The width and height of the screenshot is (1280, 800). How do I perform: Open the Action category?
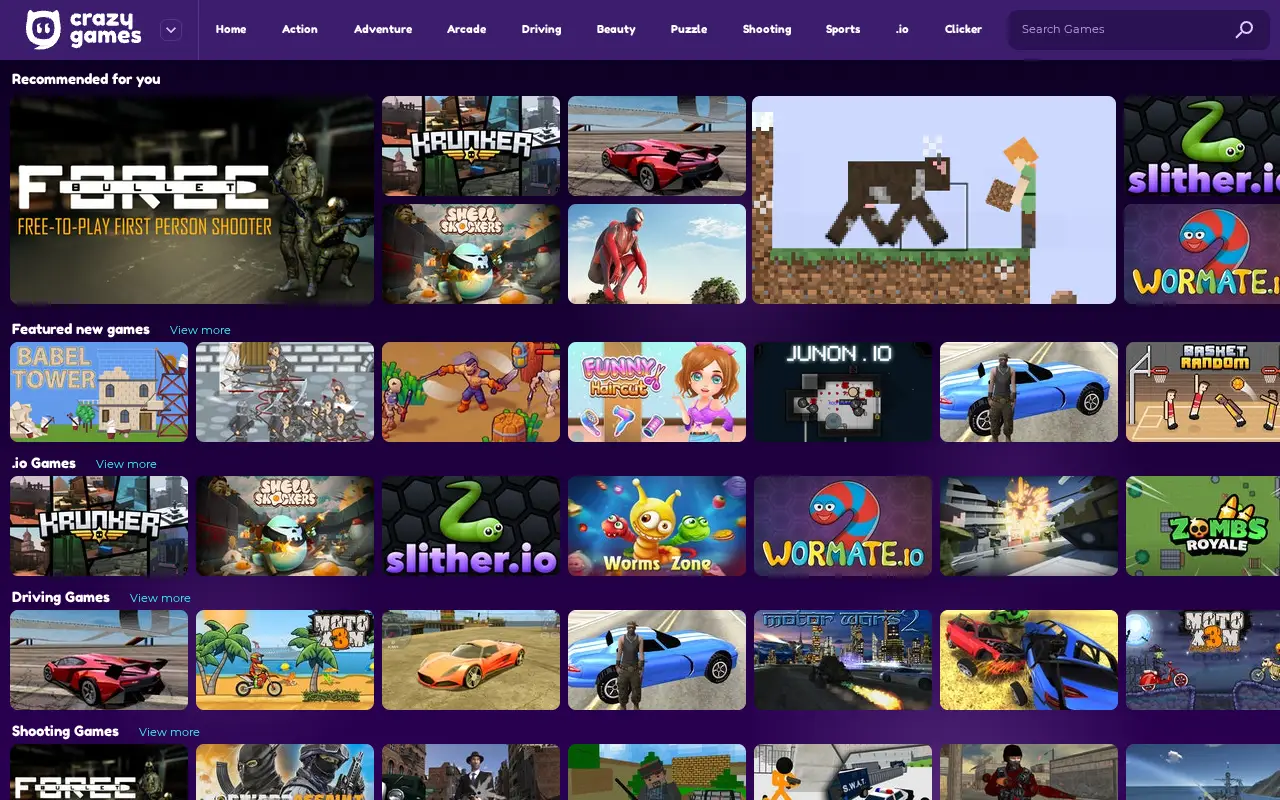300,29
